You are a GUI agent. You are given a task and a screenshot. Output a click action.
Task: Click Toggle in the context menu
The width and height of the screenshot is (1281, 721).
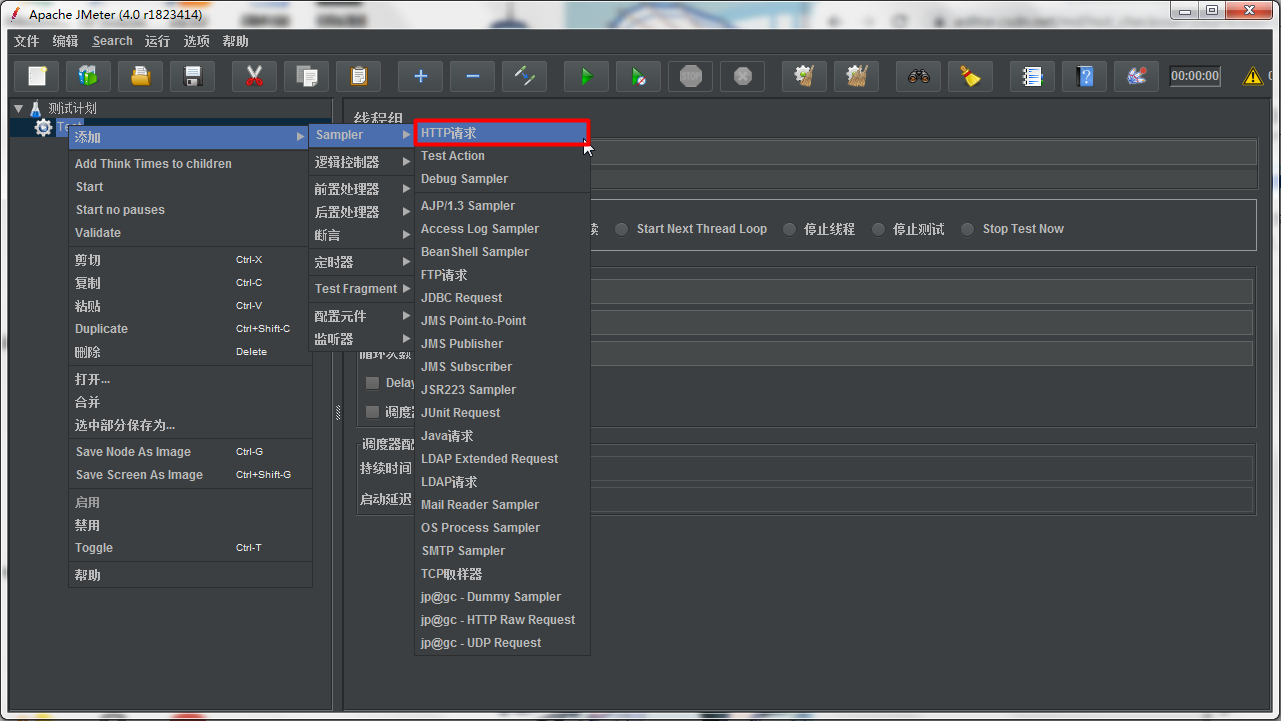[x=190, y=548]
